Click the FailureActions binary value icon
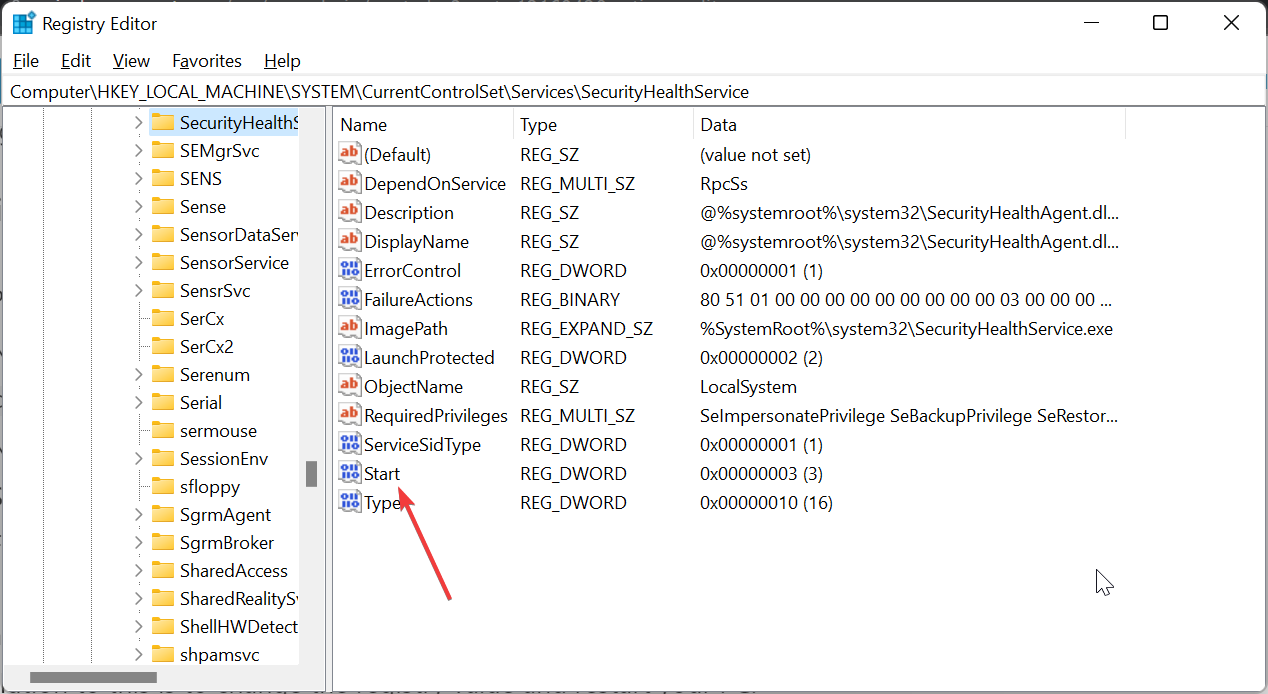 pyautogui.click(x=349, y=299)
